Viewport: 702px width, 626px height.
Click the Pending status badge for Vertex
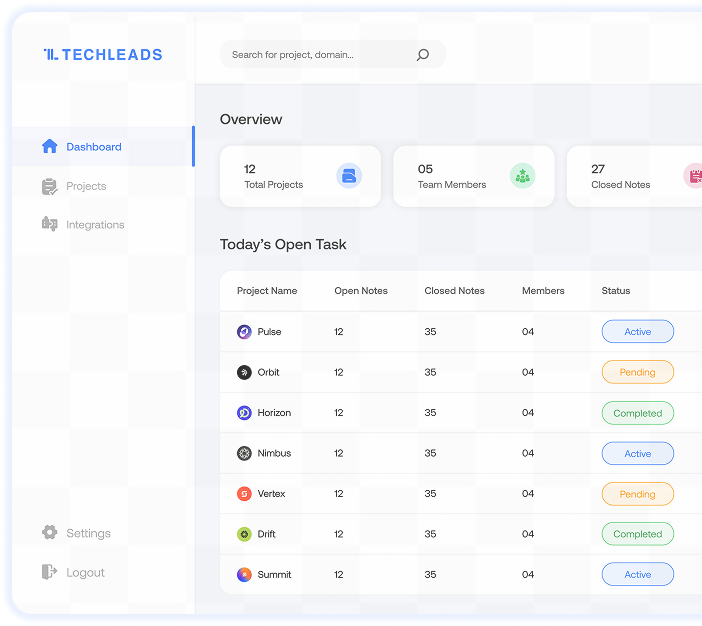click(638, 494)
